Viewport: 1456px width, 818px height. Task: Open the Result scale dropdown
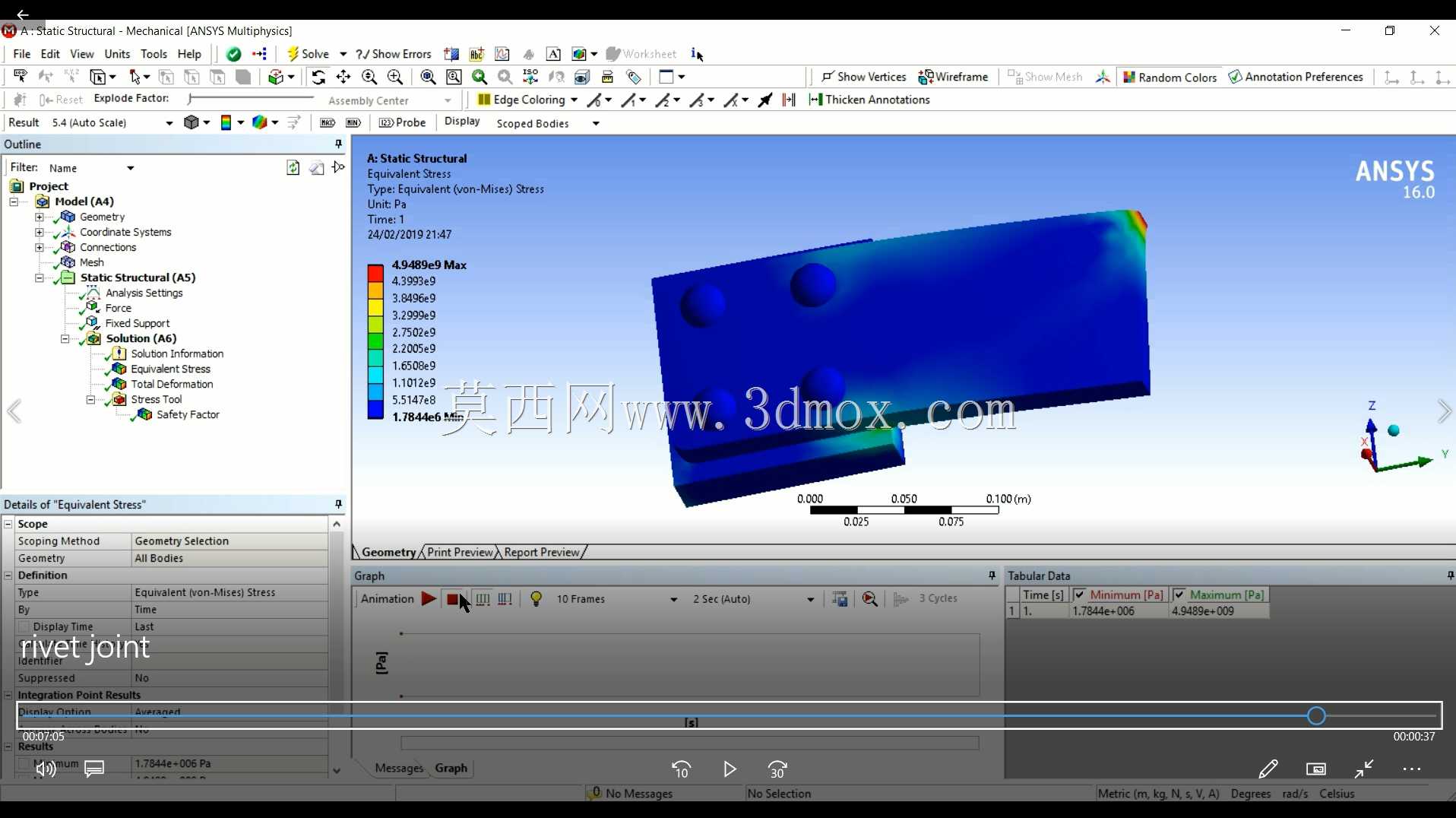coord(169,123)
